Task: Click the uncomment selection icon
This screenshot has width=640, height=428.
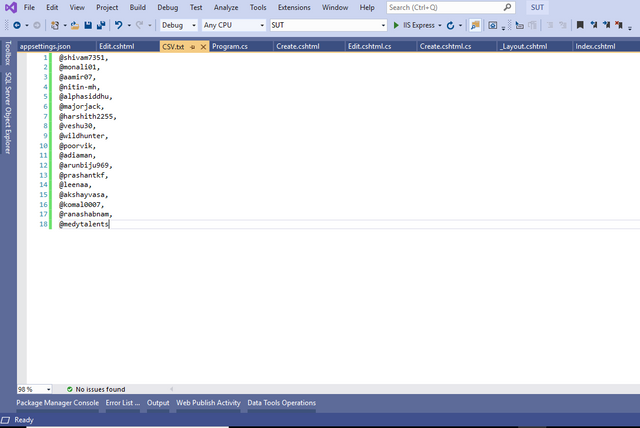Action: tap(532, 25)
